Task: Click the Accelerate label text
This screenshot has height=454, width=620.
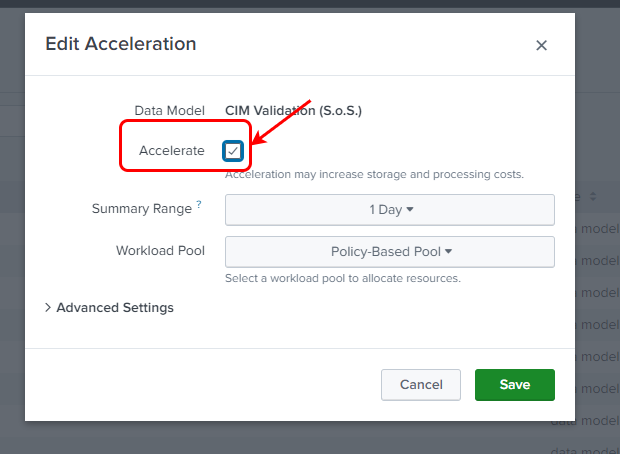Action: [x=172, y=151]
